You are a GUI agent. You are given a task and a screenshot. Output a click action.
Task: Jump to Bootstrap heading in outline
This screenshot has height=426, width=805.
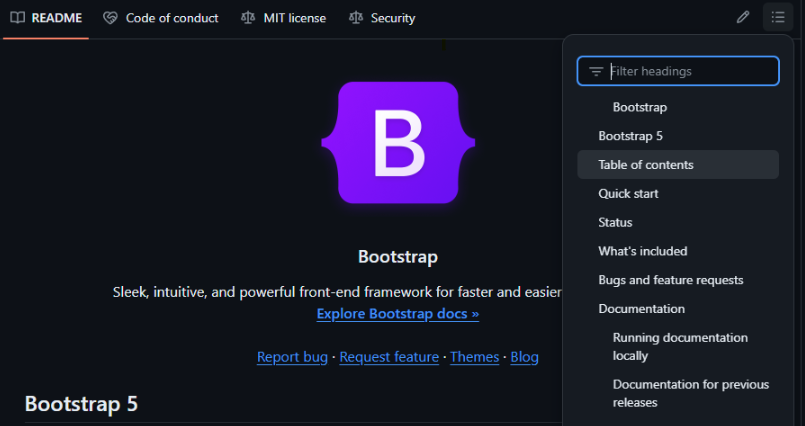pos(678,107)
